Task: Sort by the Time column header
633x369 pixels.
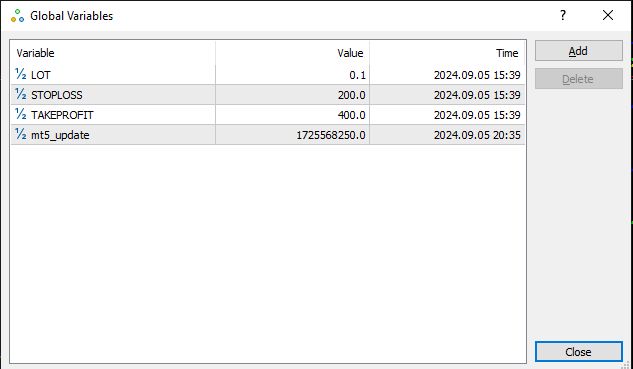Action: point(447,53)
